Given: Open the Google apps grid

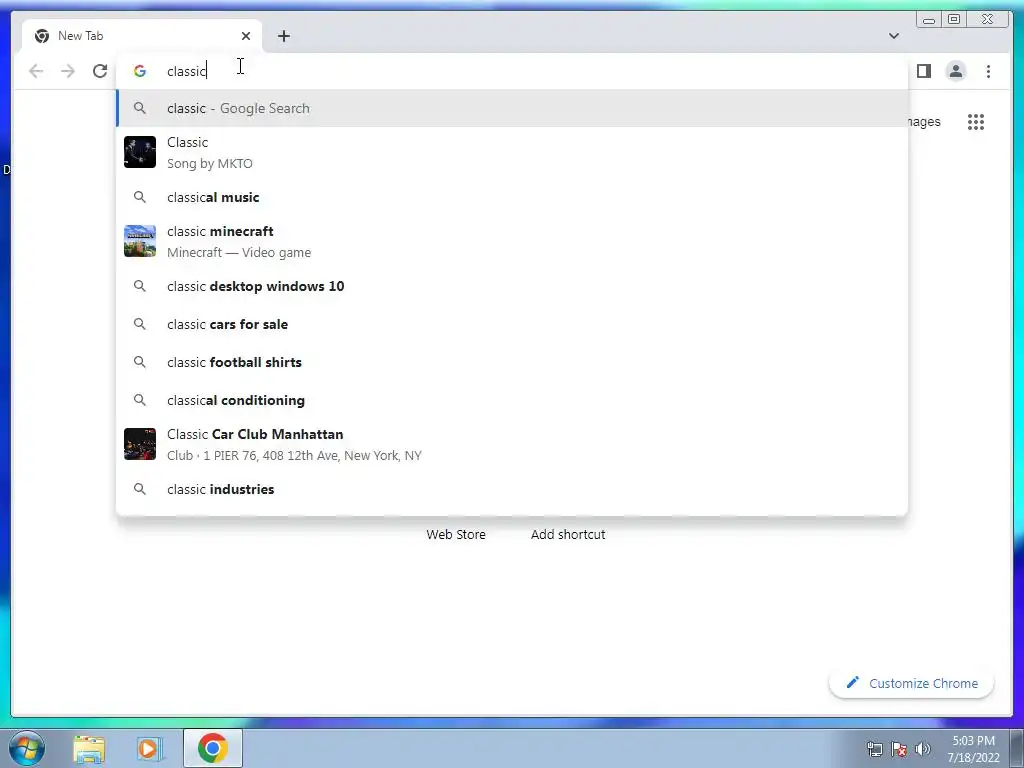Looking at the screenshot, I should tap(976, 122).
